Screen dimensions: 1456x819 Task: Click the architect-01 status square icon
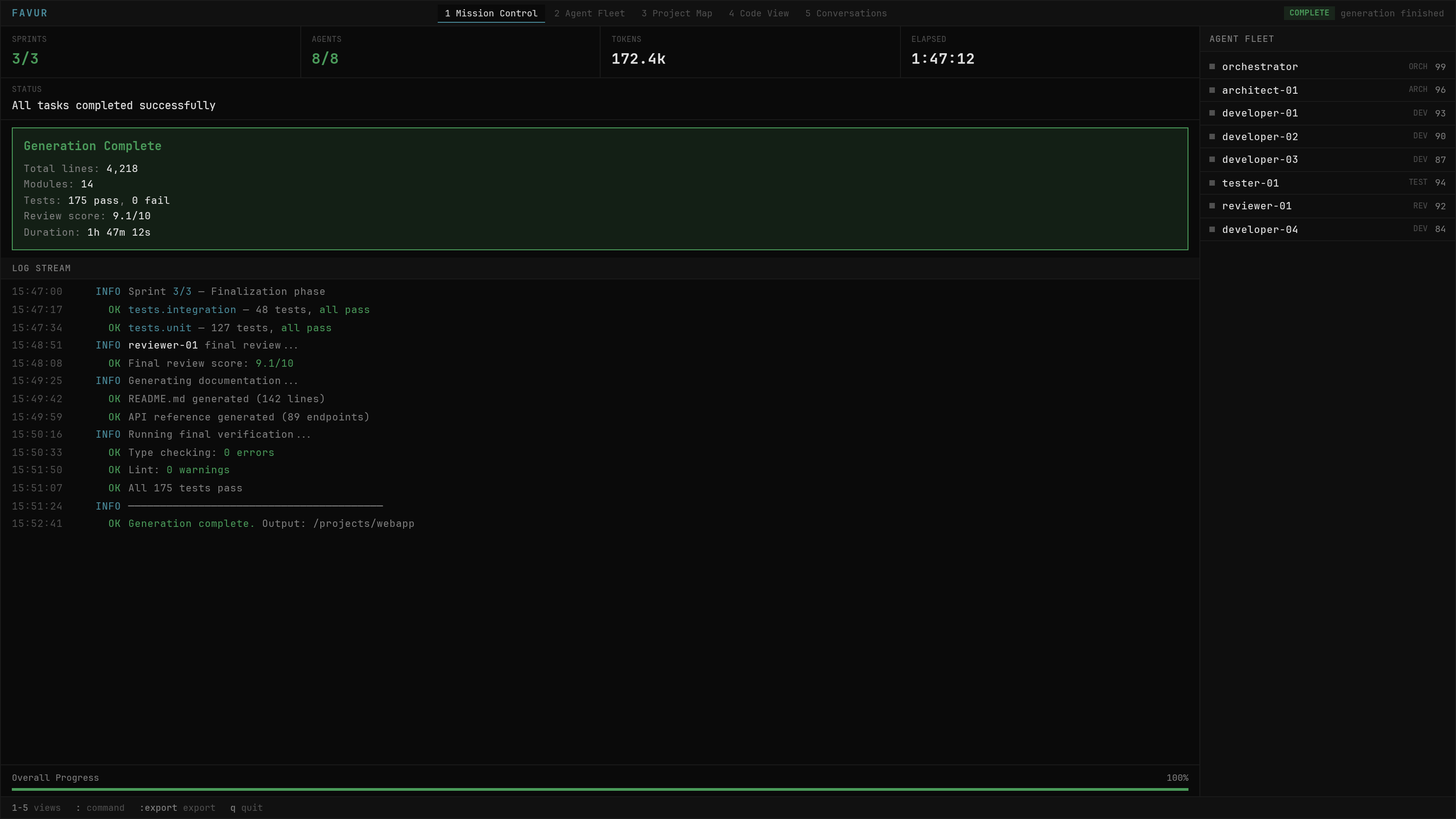pyautogui.click(x=1212, y=91)
